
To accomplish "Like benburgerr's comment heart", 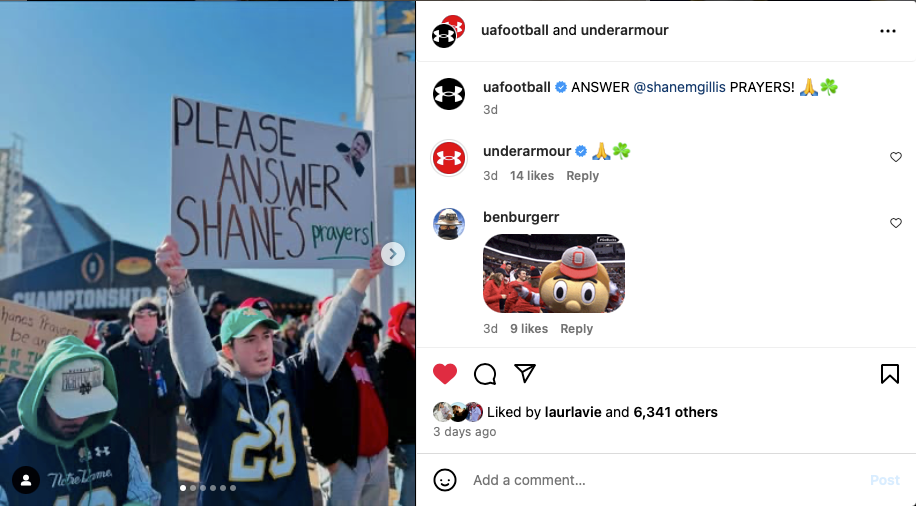I will pyautogui.click(x=896, y=223).
